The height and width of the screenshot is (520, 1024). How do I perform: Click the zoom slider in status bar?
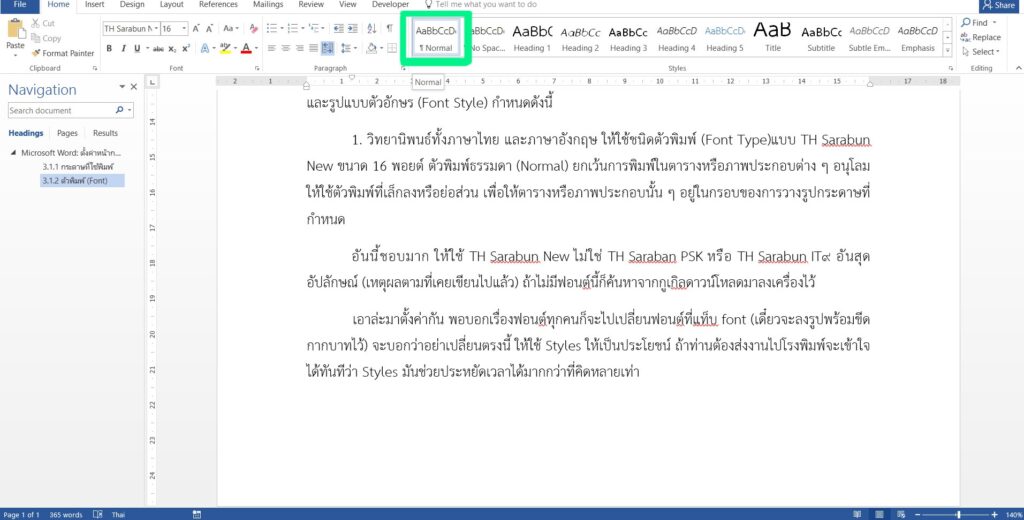[x=958, y=514]
